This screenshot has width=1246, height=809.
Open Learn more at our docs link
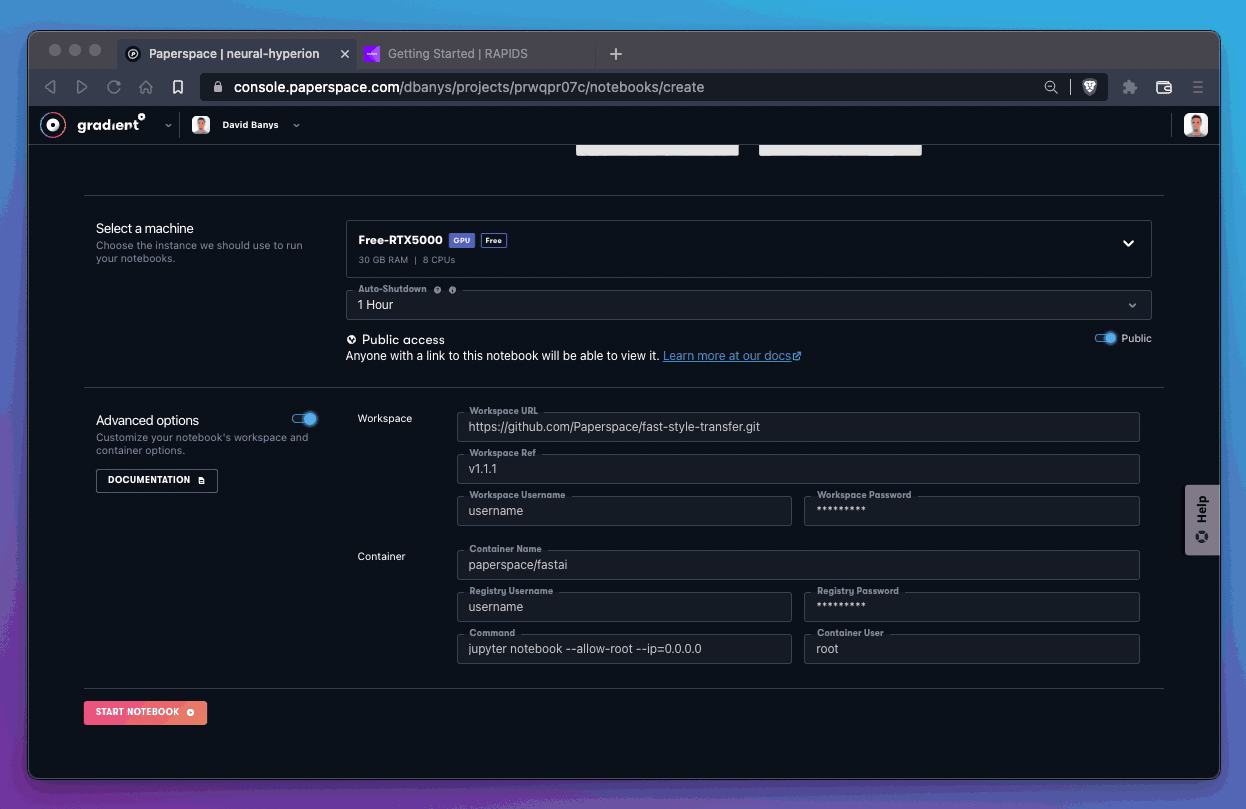tap(732, 356)
